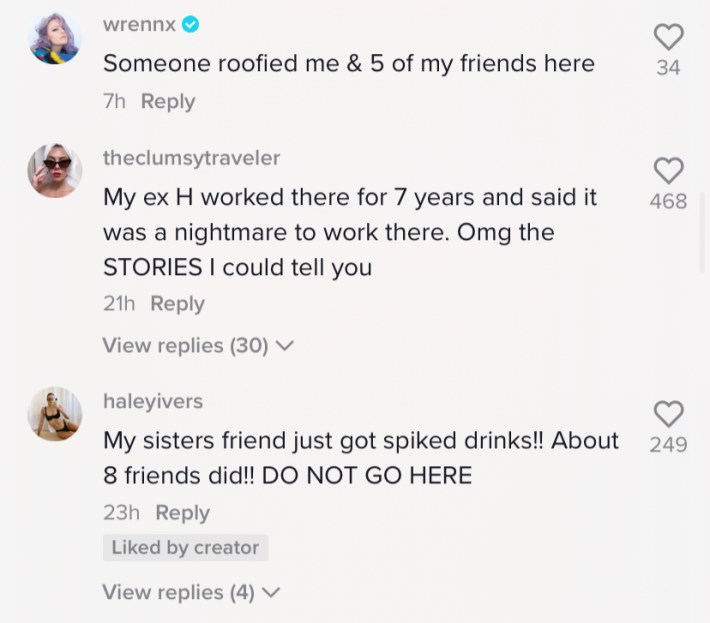Click the 34 likes count
Viewport: 710px width, 623px height.
[668, 68]
